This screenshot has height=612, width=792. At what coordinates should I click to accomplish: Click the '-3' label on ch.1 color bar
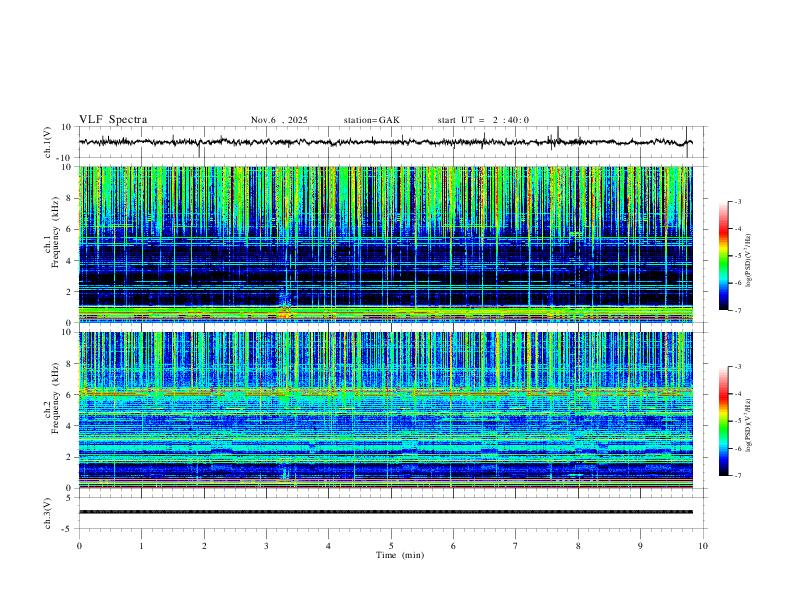(737, 201)
